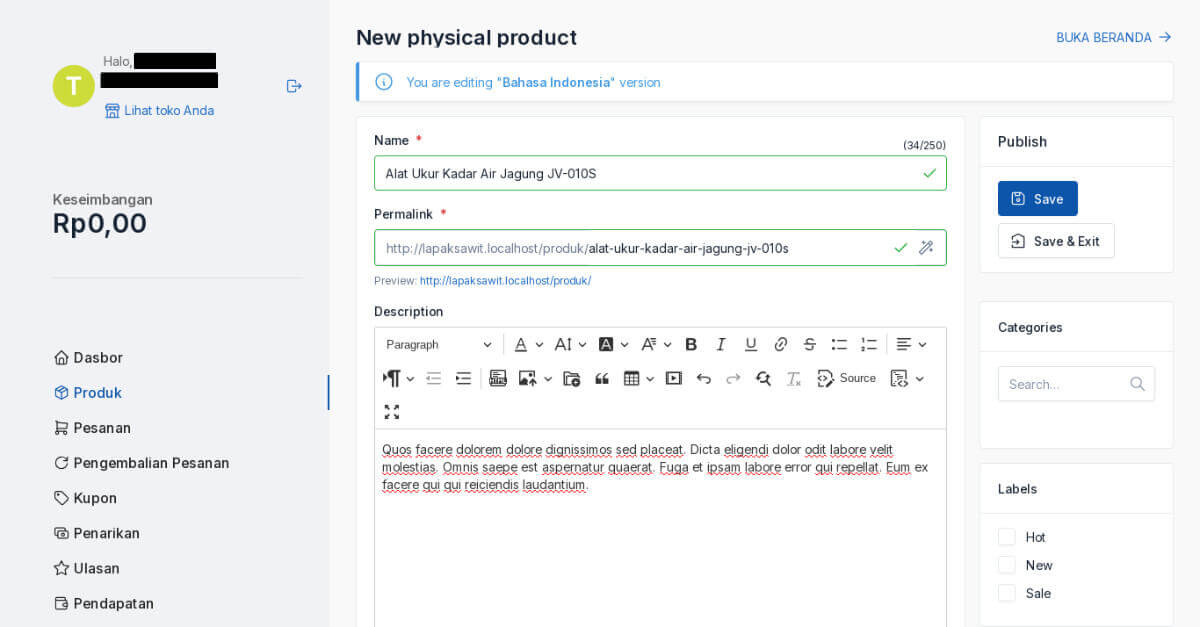Enter fullscreen editor mode

coord(392,412)
